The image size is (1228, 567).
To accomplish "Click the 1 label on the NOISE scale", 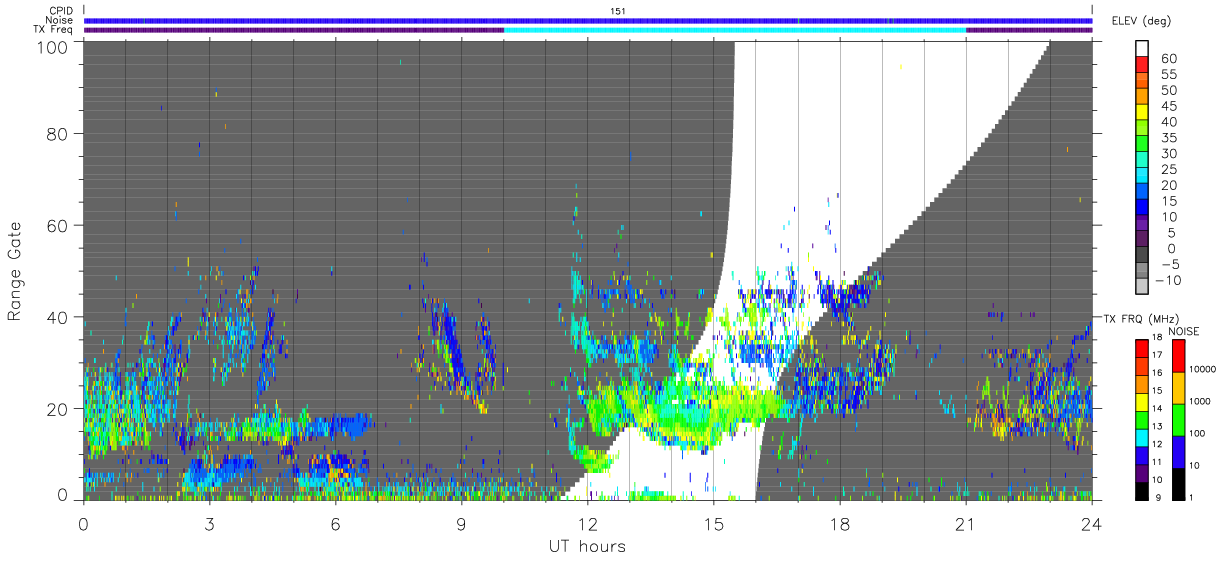I will pyautogui.click(x=1193, y=497).
